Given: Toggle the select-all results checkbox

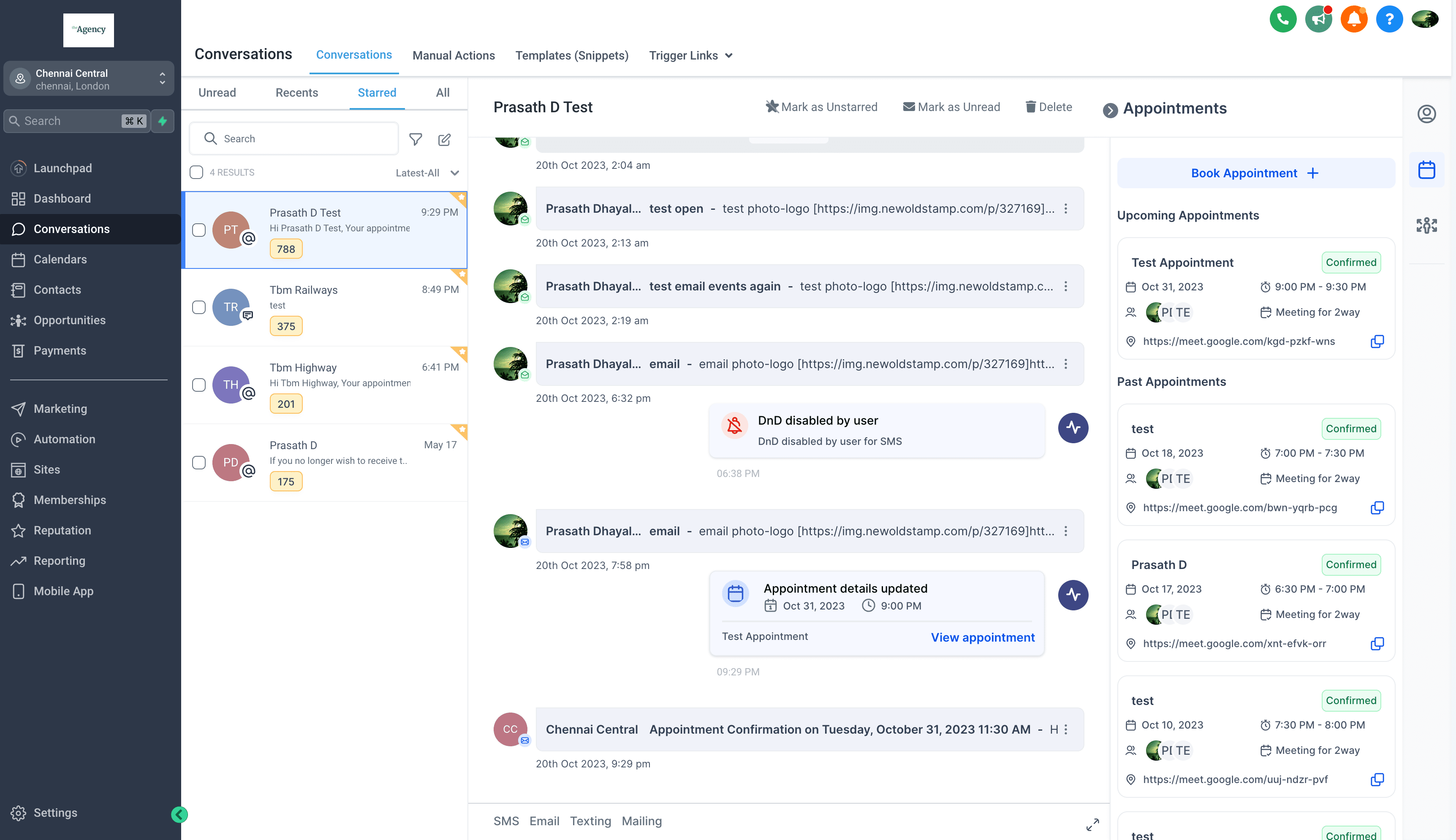Looking at the screenshot, I should pos(196,173).
